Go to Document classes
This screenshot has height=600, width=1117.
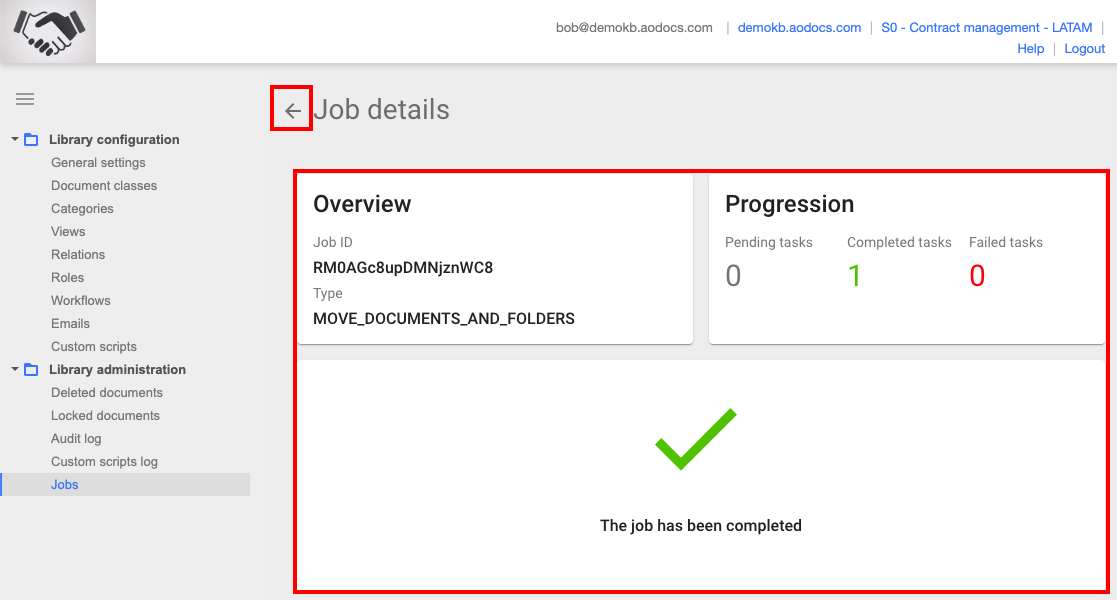tap(104, 186)
